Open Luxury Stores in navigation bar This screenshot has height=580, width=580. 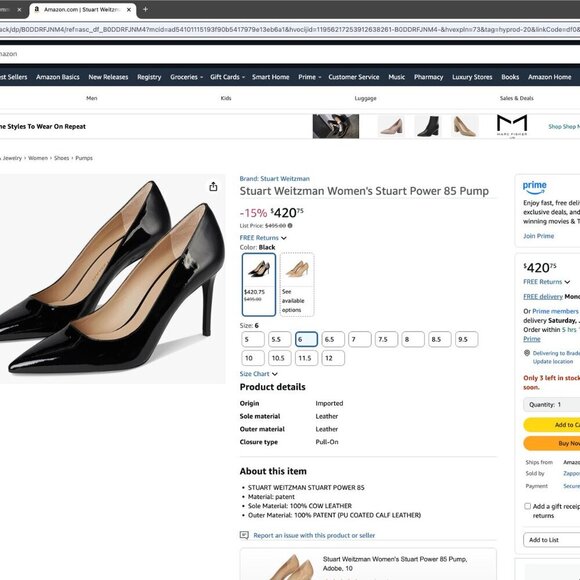pos(472,77)
